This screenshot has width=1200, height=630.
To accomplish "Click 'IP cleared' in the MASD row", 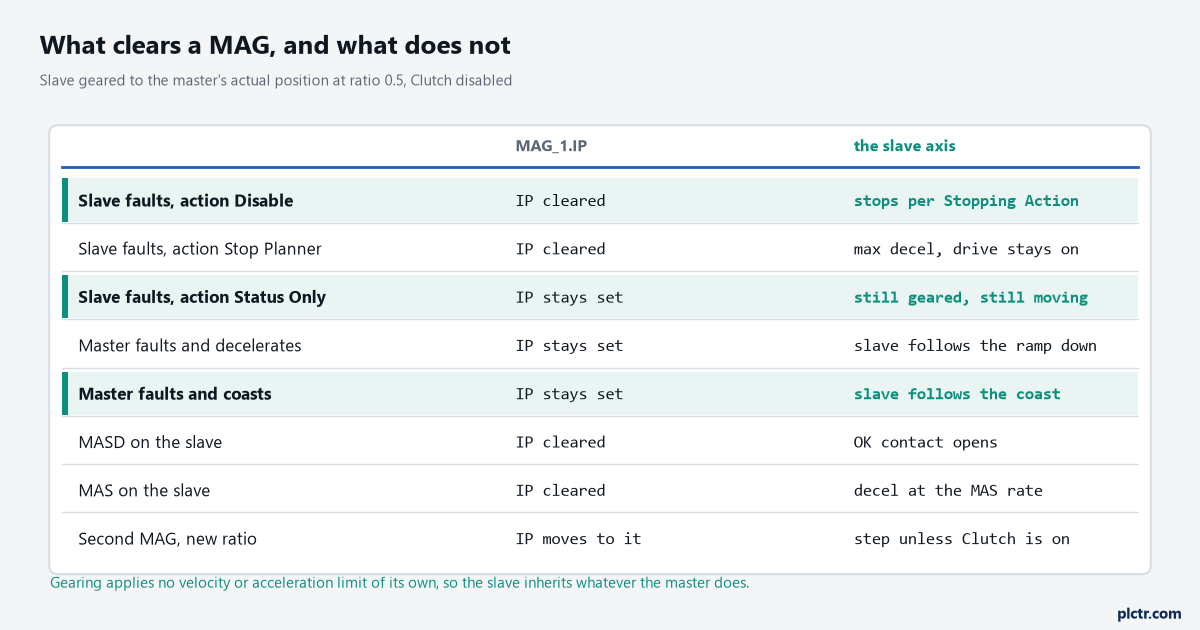I will point(560,442).
